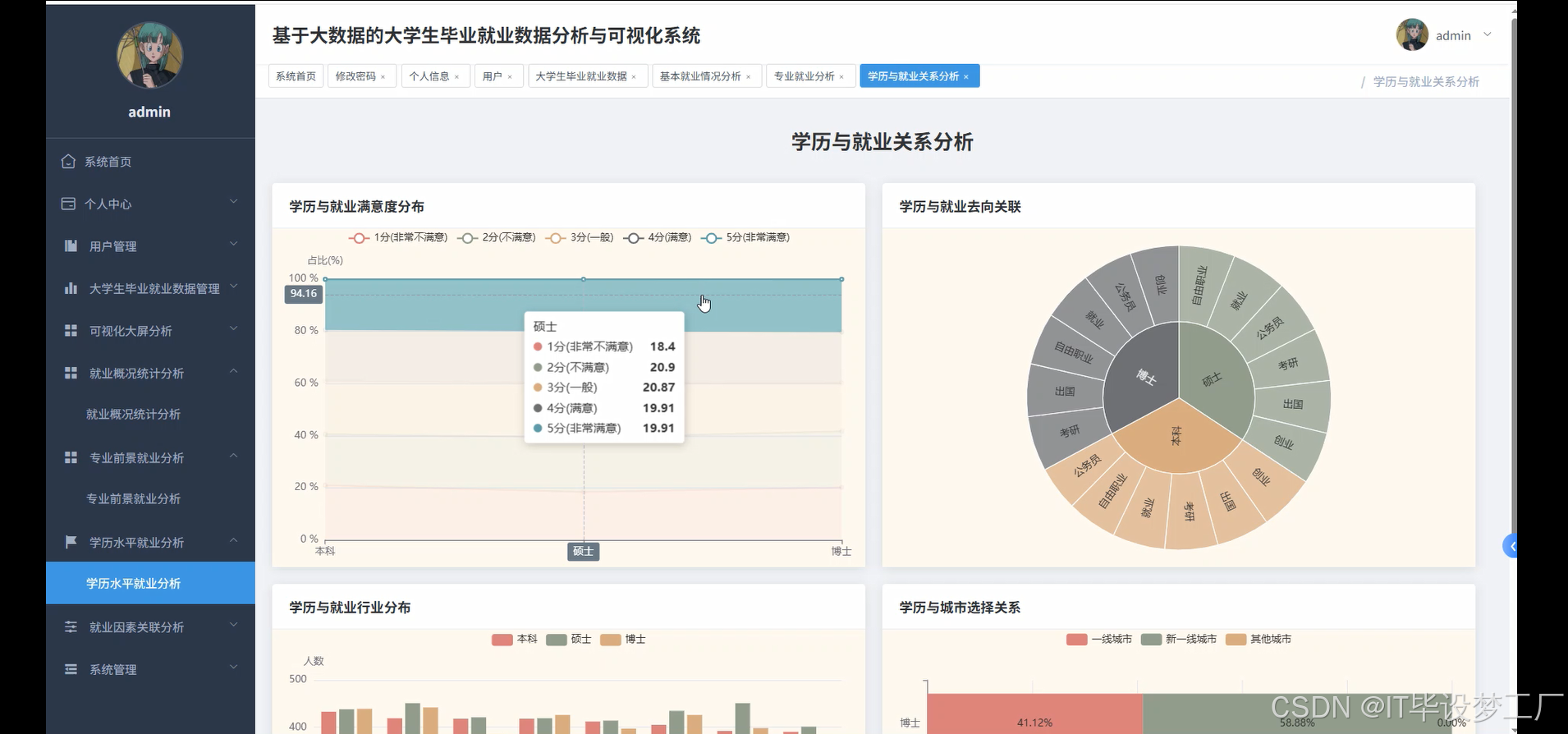Close the 大学生毕业就业数据 tab
The image size is (1568, 734).
634,76
